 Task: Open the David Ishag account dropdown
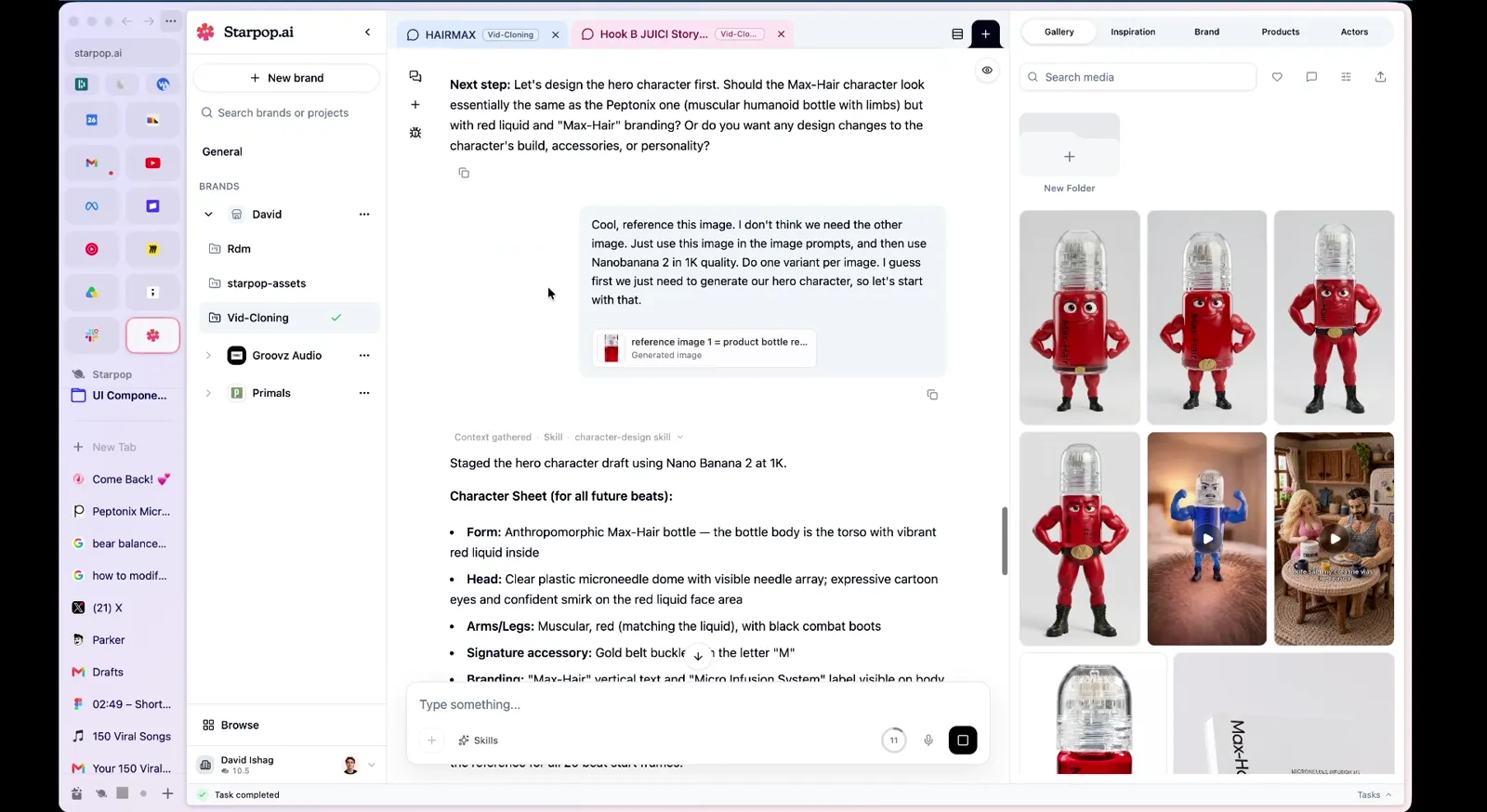(371, 765)
